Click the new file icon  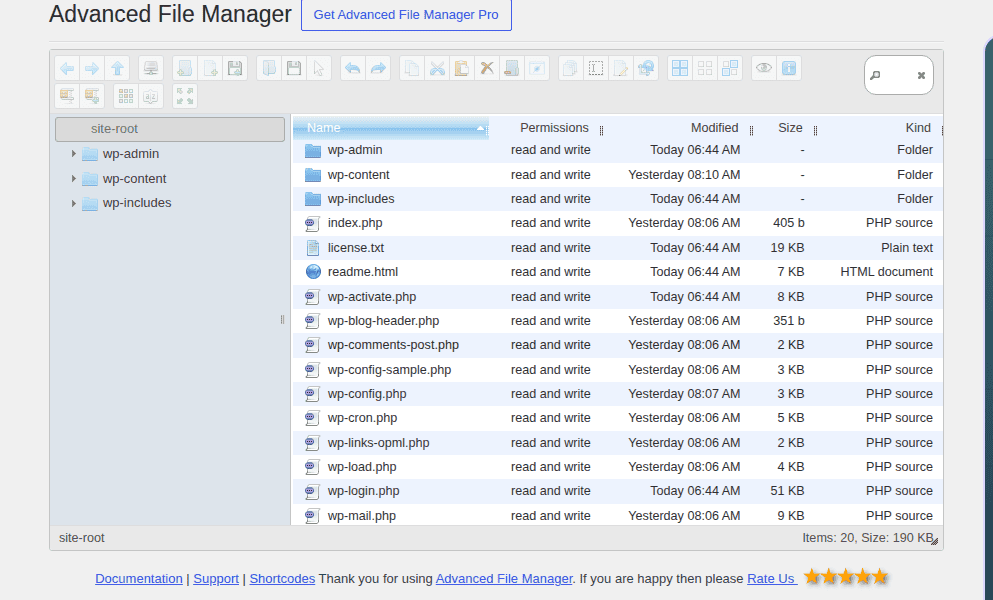coord(210,68)
